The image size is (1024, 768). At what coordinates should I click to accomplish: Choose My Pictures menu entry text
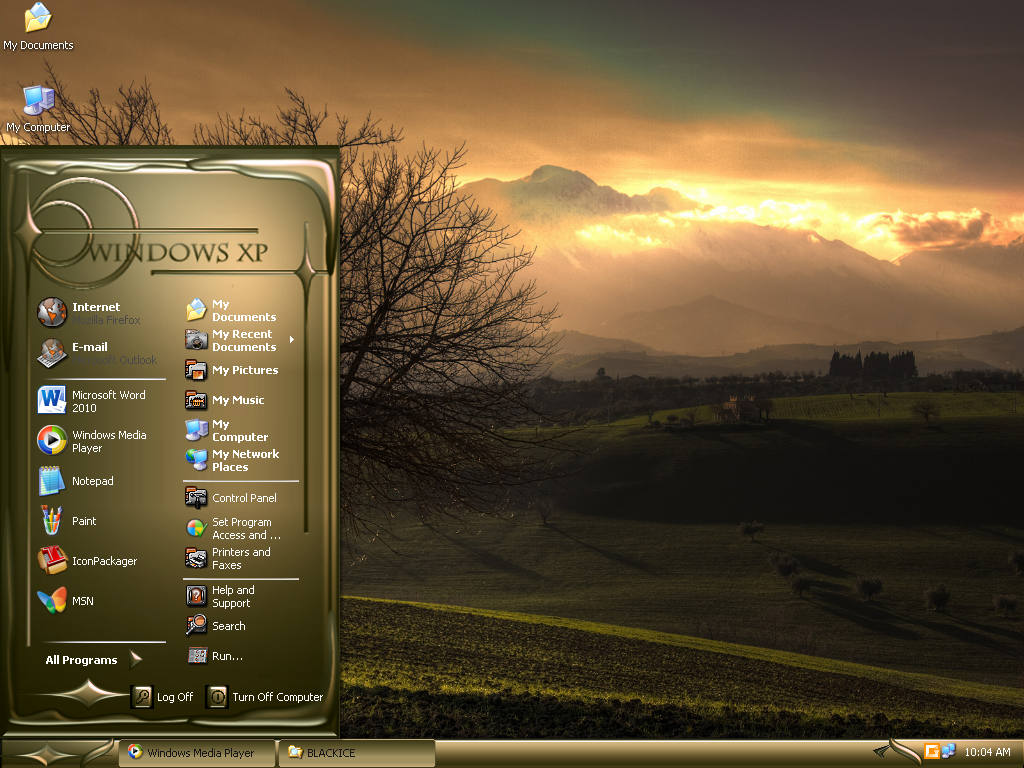(245, 370)
